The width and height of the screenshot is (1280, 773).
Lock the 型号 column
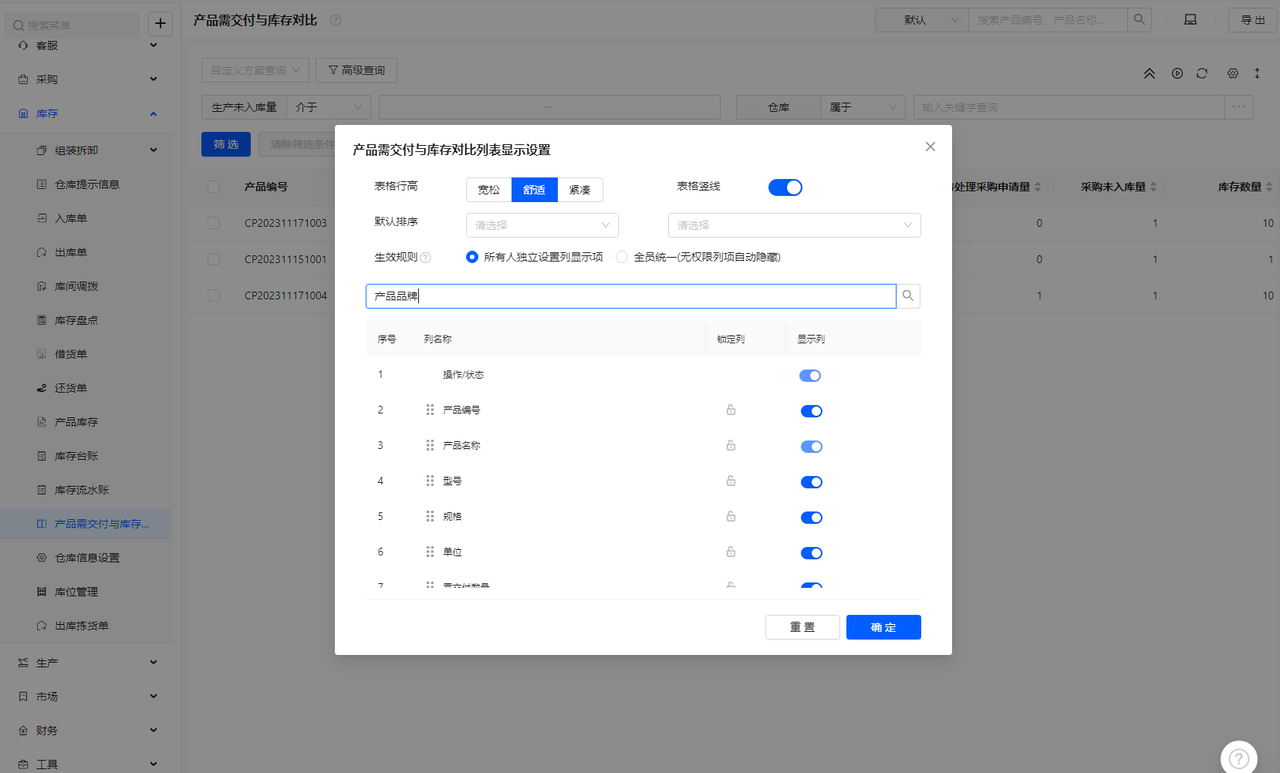[x=731, y=481]
